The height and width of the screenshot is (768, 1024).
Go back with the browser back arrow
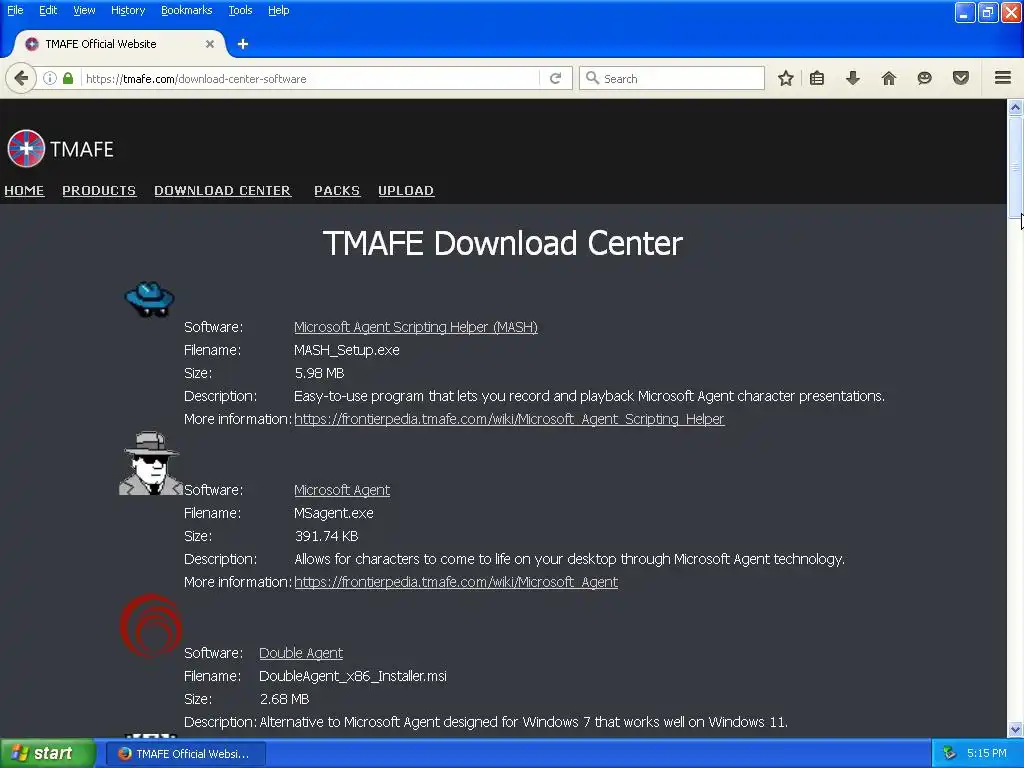pyautogui.click(x=21, y=78)
